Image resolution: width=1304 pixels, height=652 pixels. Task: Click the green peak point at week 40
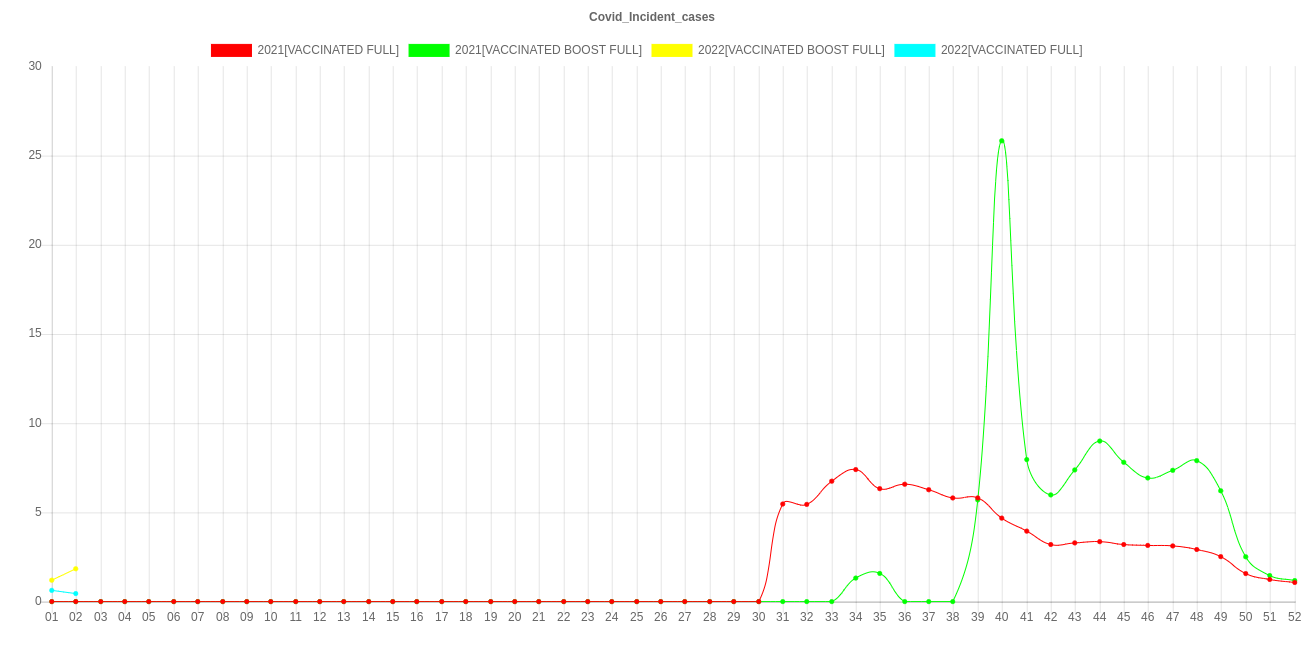pyautogui.click(x=1002, y=141)
